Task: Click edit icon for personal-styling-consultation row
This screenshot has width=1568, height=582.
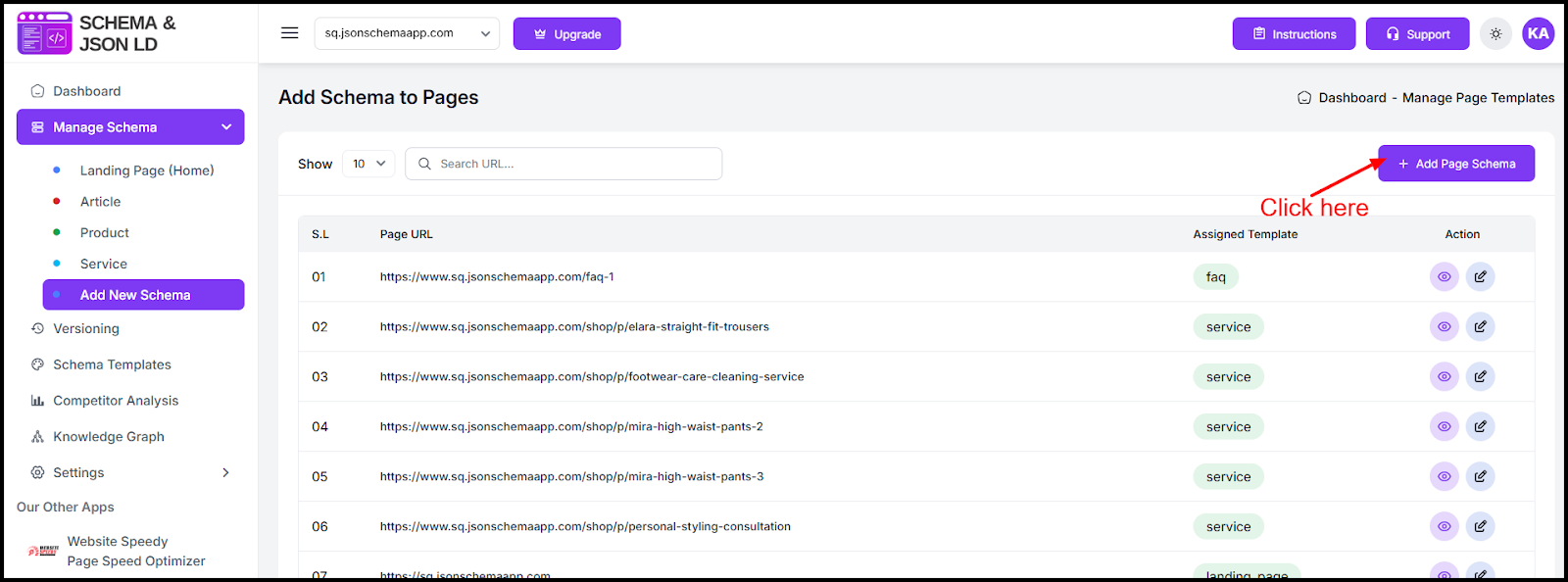Action: tap(1480, 527)
